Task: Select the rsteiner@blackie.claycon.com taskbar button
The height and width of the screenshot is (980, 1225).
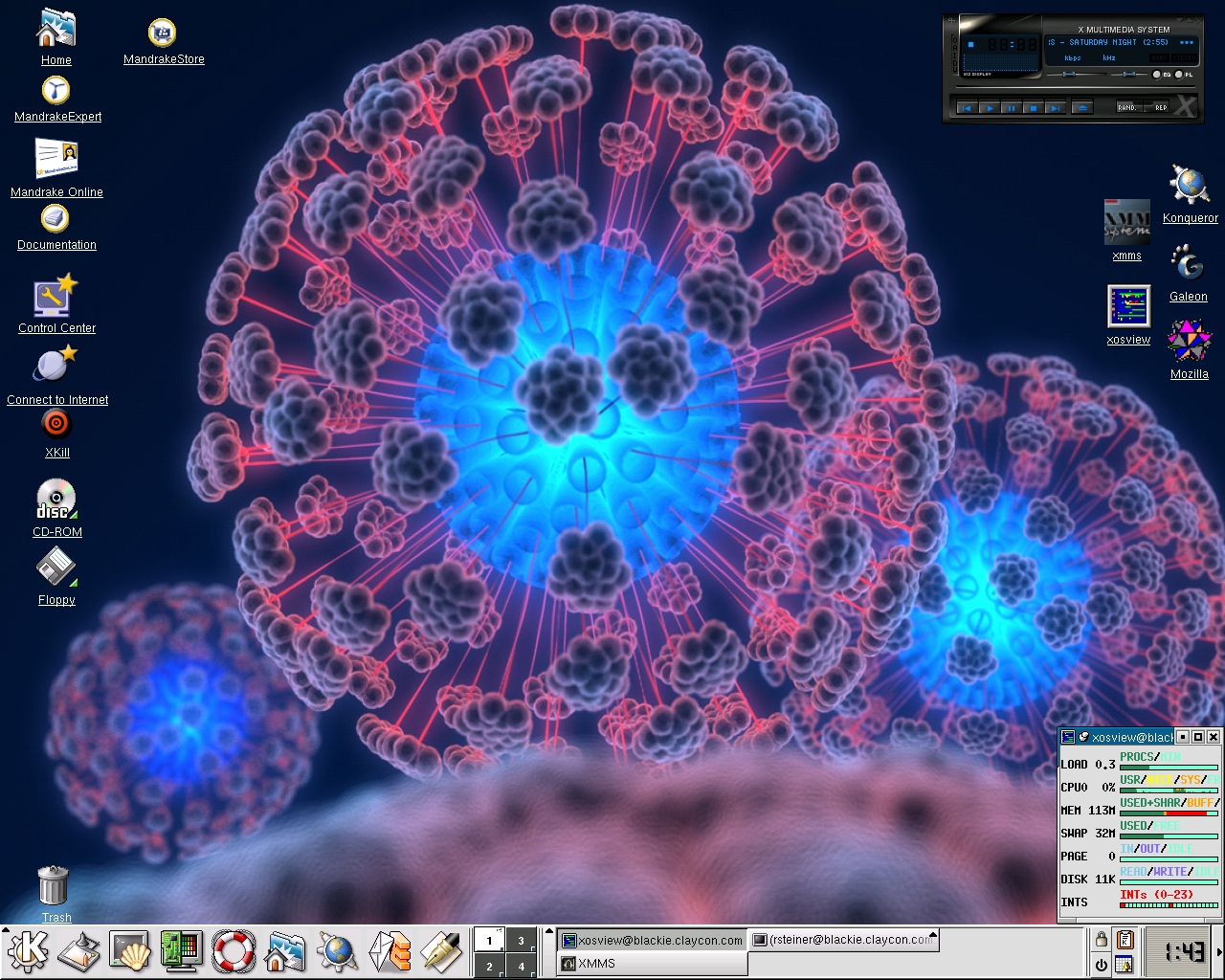Action: click(x=843, y=940)
